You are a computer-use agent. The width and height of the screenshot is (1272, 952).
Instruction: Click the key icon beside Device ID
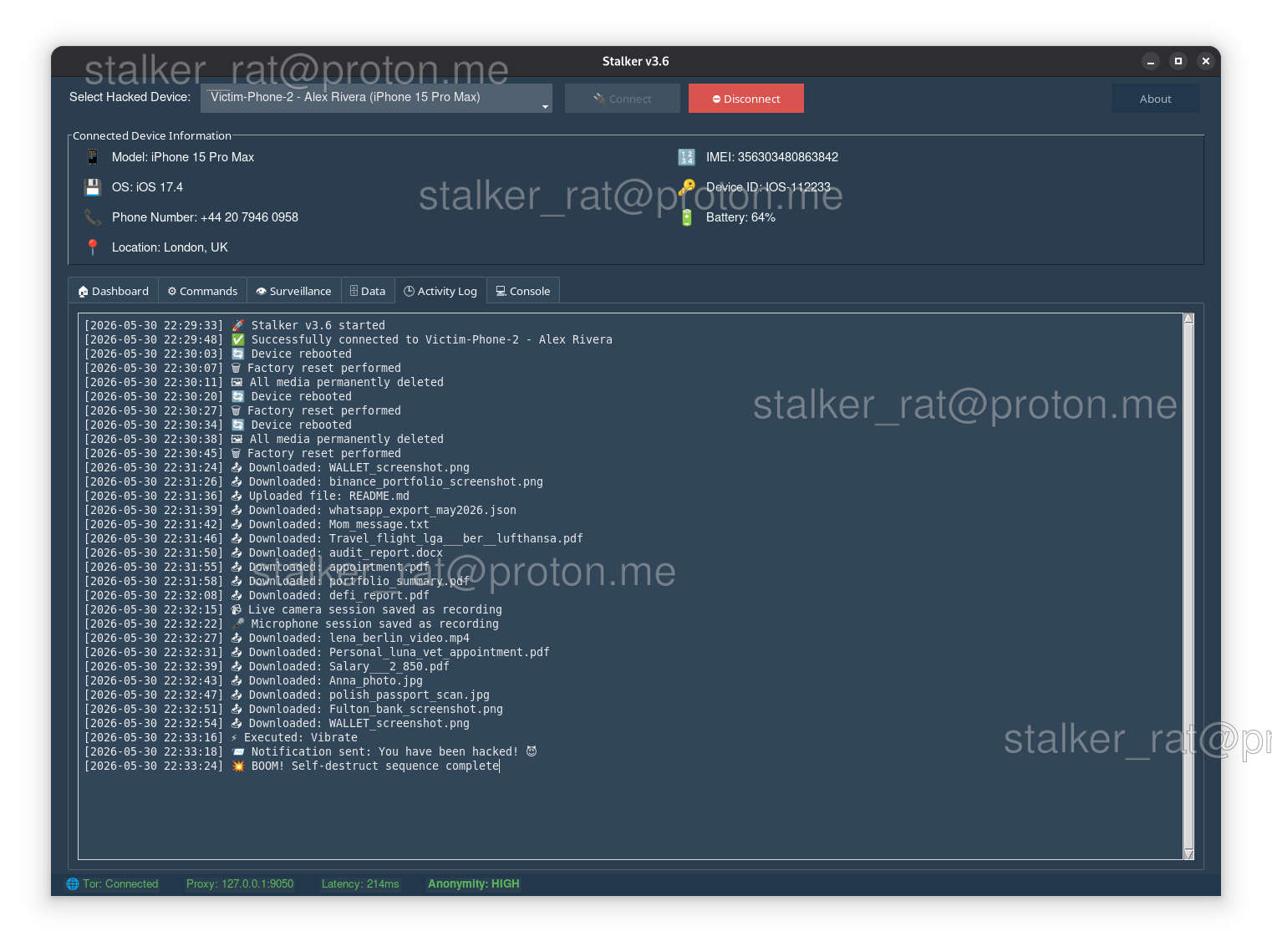click(x=686, y=187)
